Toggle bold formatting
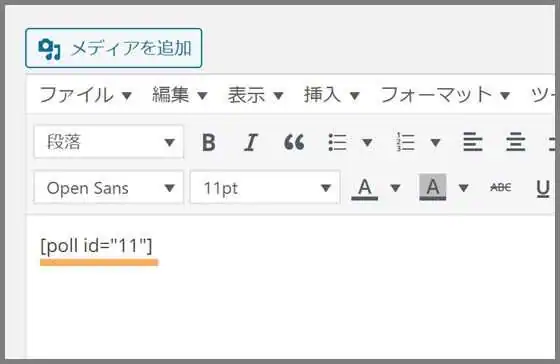The width and height of the screenshot is (560, 364). tap(209, 142)
